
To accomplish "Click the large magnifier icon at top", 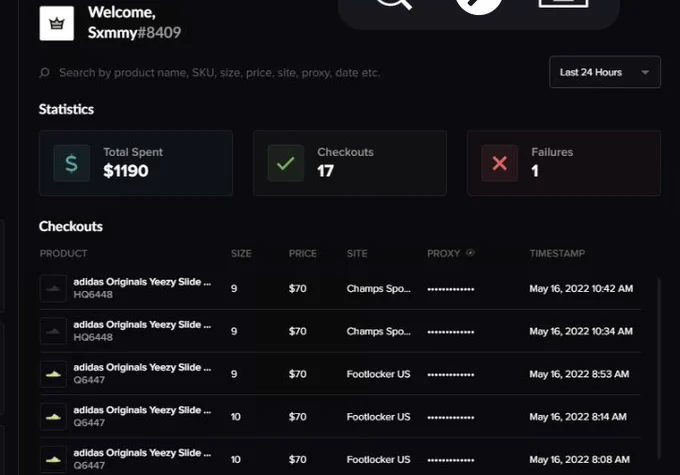I will point(394,3).
